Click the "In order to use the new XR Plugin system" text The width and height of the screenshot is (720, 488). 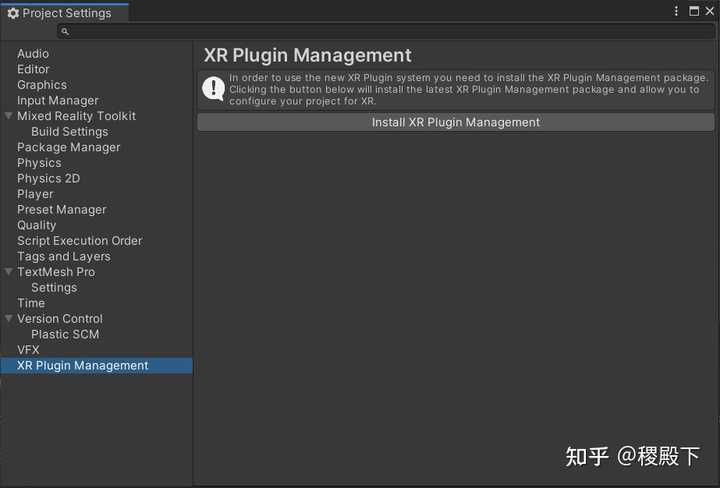point(468,90)
